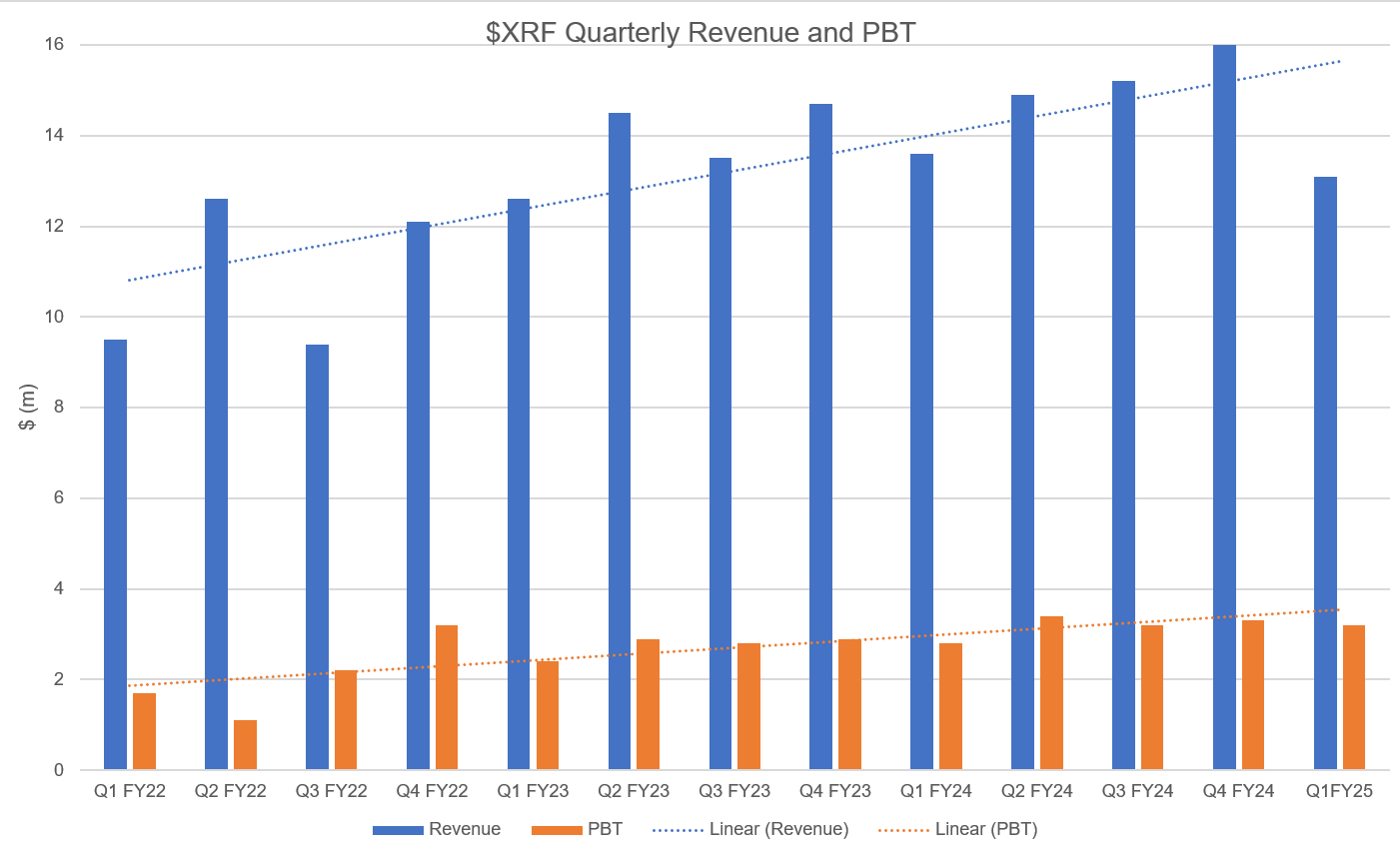Select the Q1 FY22 blue Revenue bar
This screenshot has width=1400, height=855.
[116, 554]
